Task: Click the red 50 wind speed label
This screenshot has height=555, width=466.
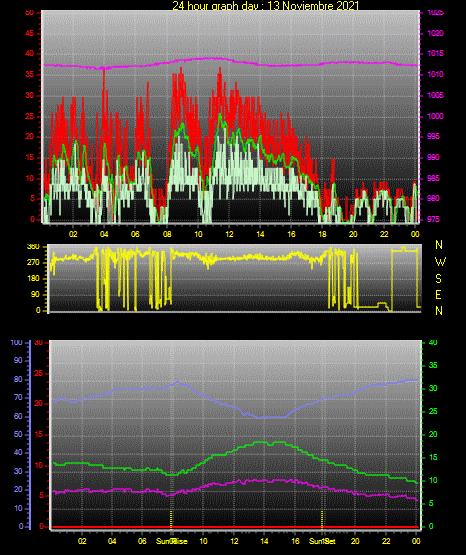Action: tap(30, 13)
